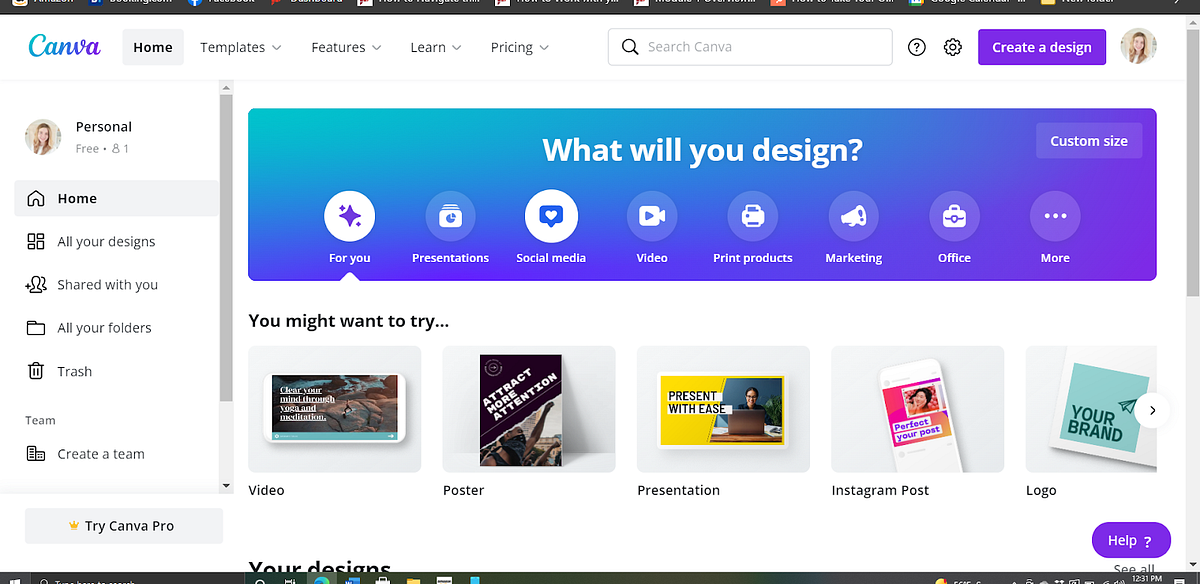Open the Print products icon
This screenshot has width=1200, height=584.
752,215
